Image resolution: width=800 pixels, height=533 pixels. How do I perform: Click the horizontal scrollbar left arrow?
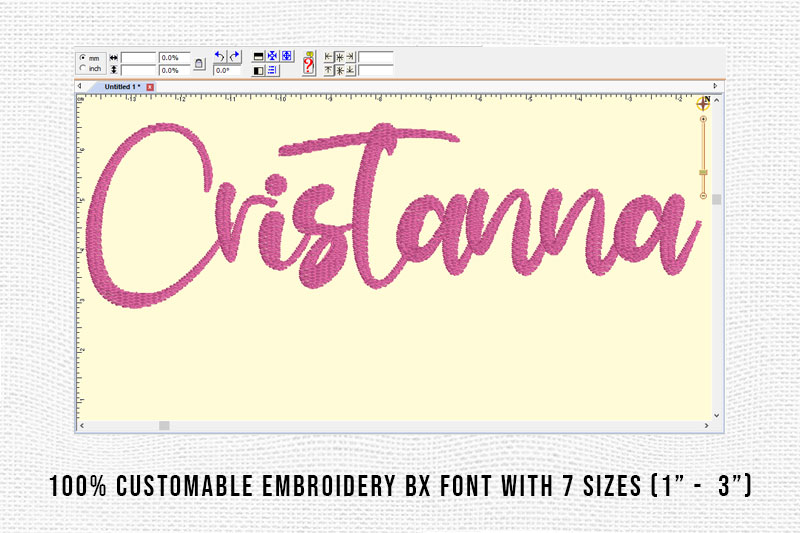click(x=82, y=425)
